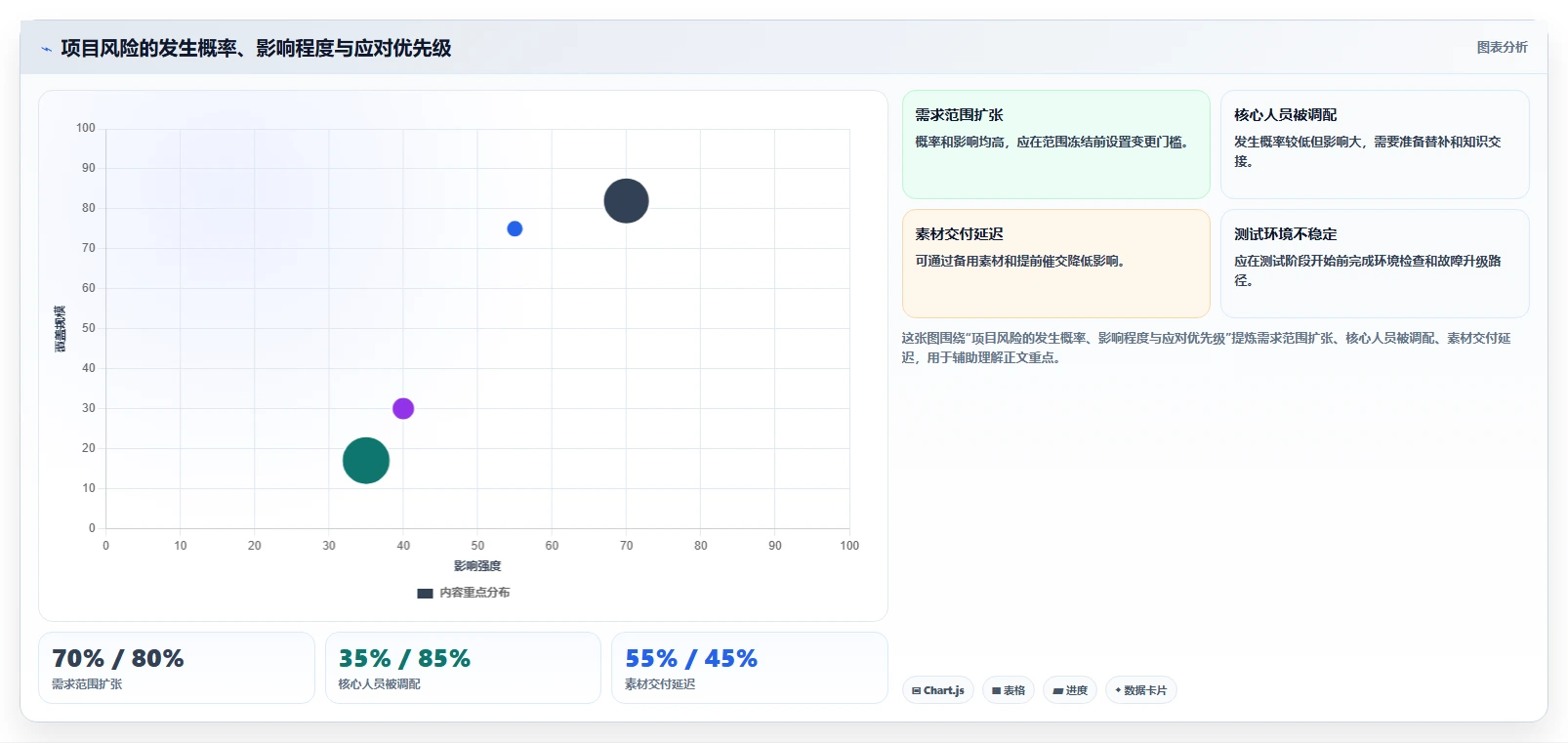Click the page title 项目风险的发生概率
Image resolution: width=1568 pixels, height=743 pixels.
point(256,48)
